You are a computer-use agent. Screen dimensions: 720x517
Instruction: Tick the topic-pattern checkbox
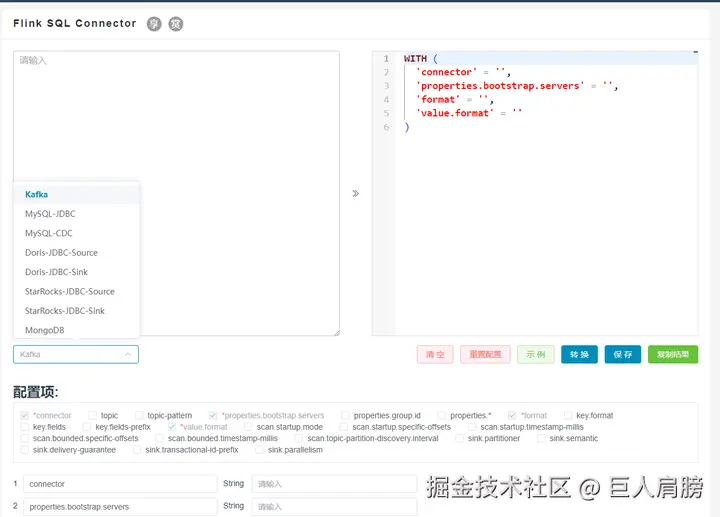[139, 416]
